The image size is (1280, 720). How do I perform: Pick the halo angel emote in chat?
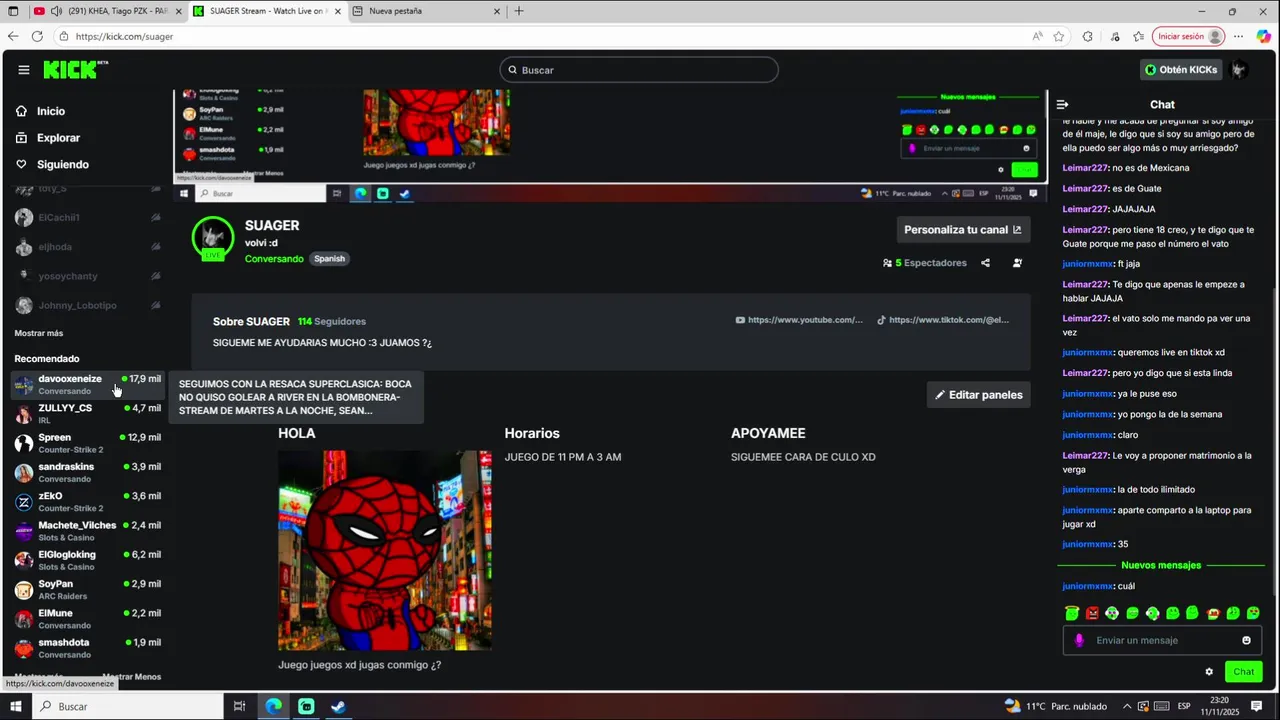coord(1072,613)
